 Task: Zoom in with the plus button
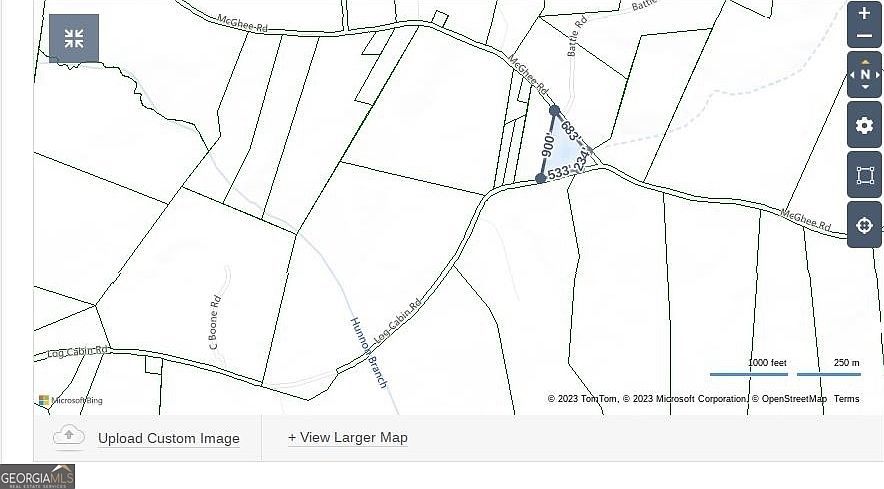coord(864,12)
